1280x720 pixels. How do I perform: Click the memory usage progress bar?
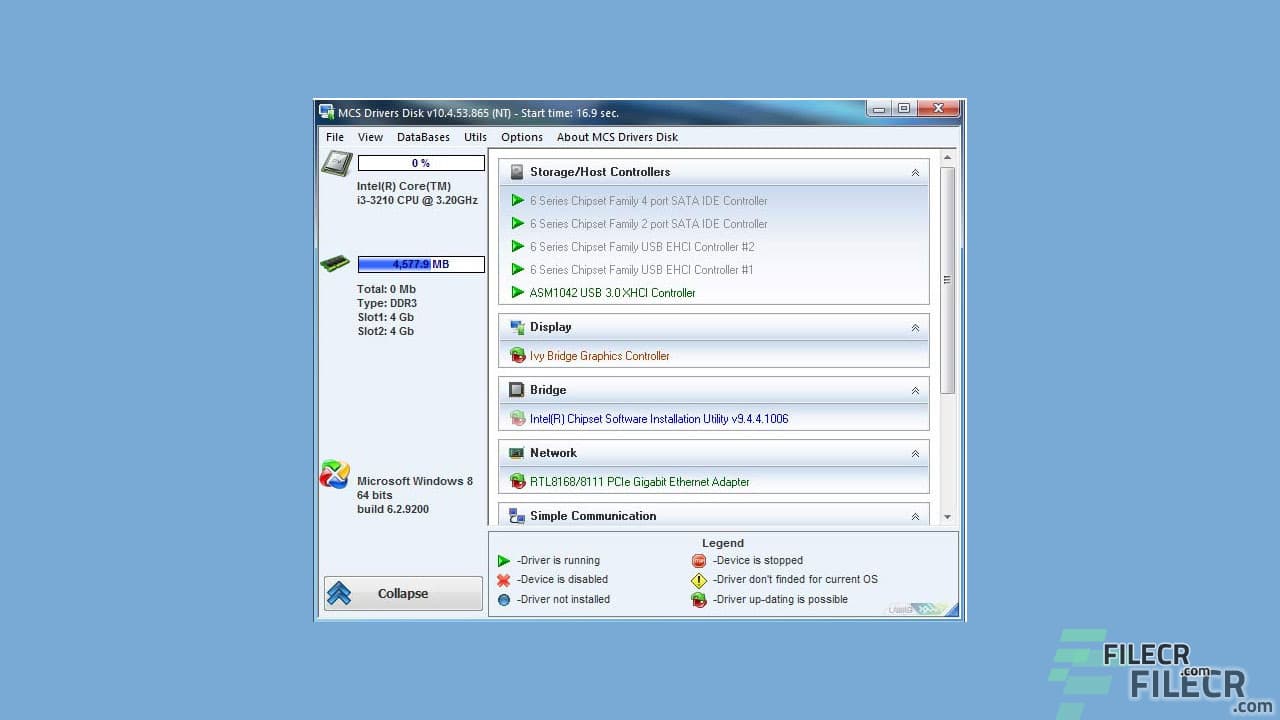(x=420, y=264)
